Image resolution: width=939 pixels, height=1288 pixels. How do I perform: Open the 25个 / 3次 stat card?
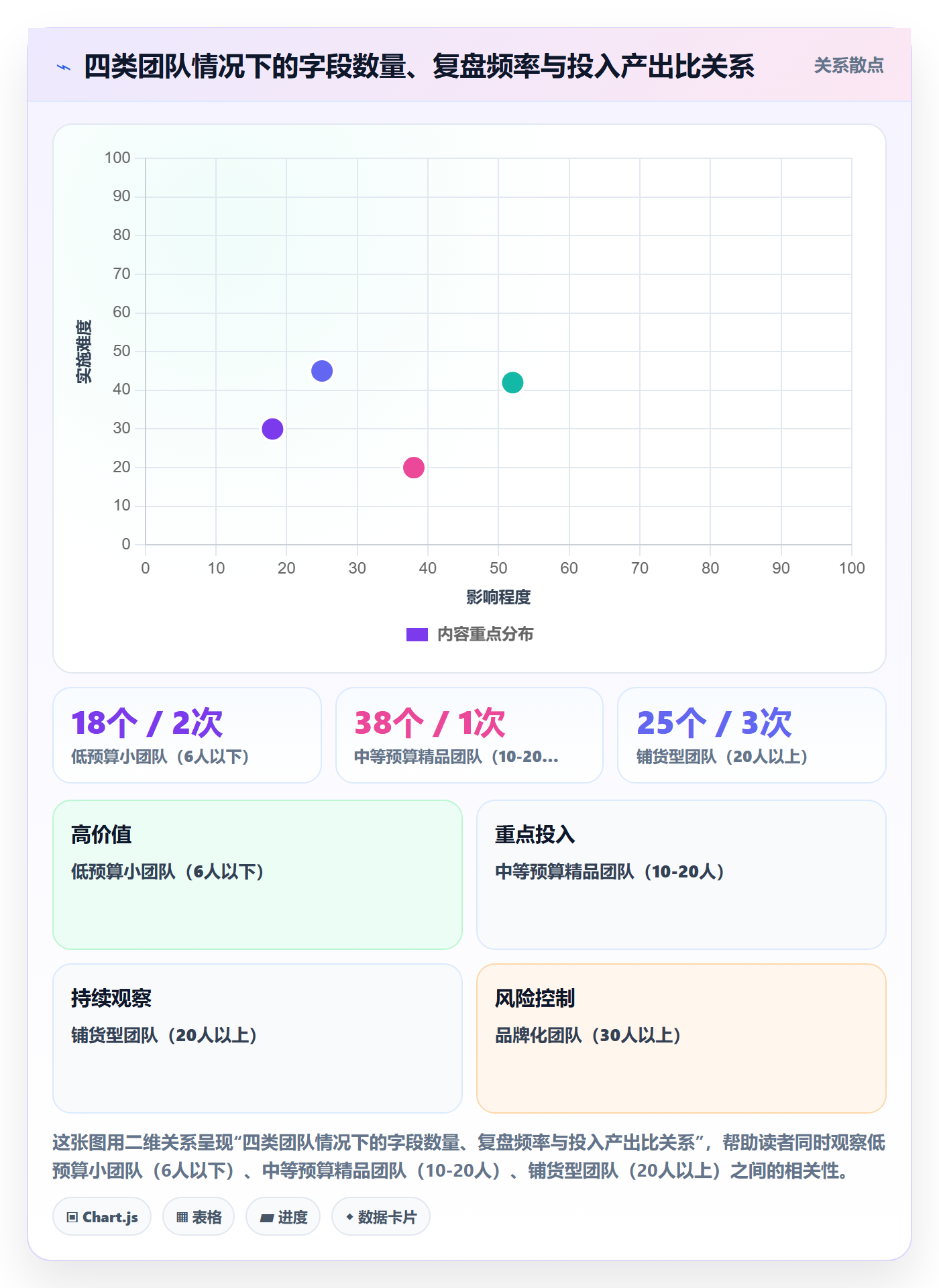click(x=752, y=735)
